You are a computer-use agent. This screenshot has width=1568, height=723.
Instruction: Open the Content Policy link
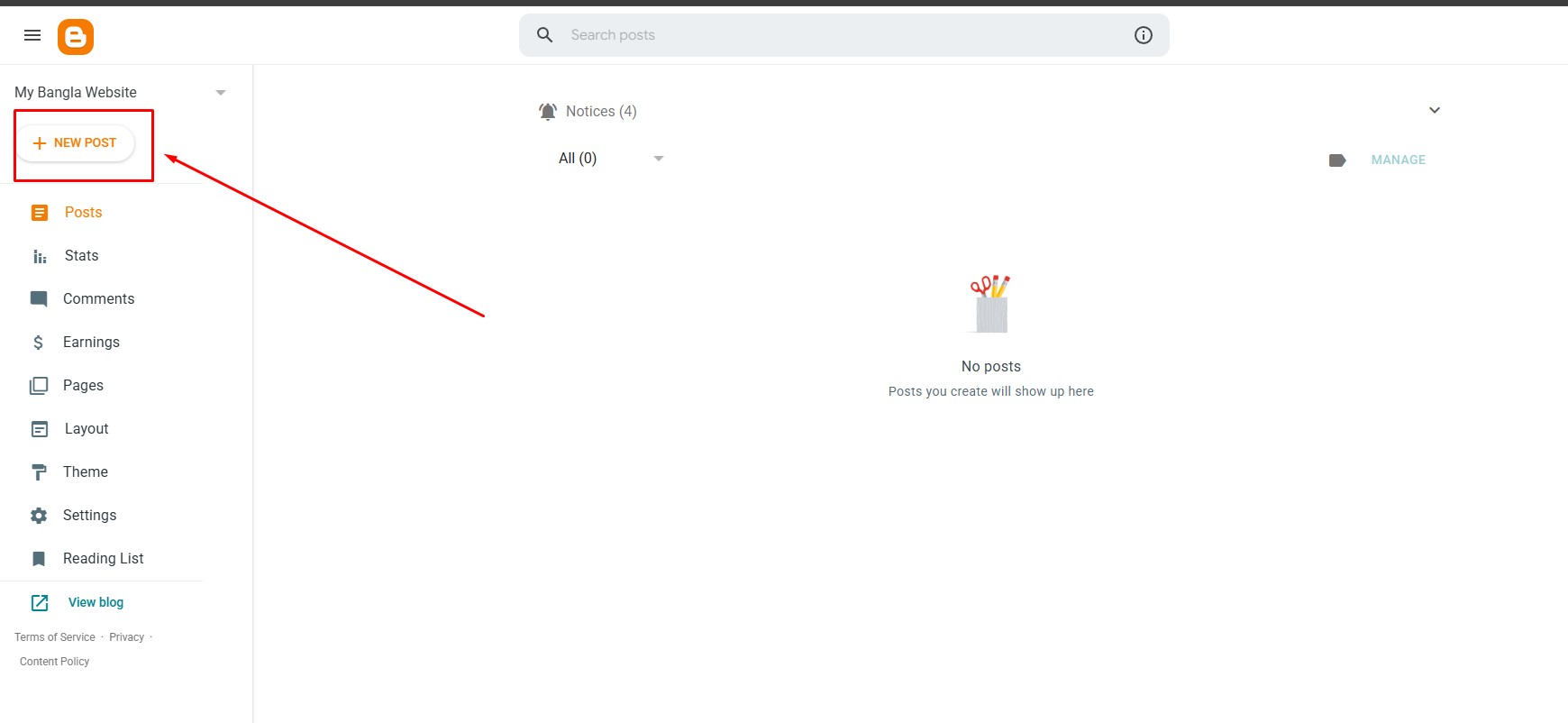tap(54, 662)
